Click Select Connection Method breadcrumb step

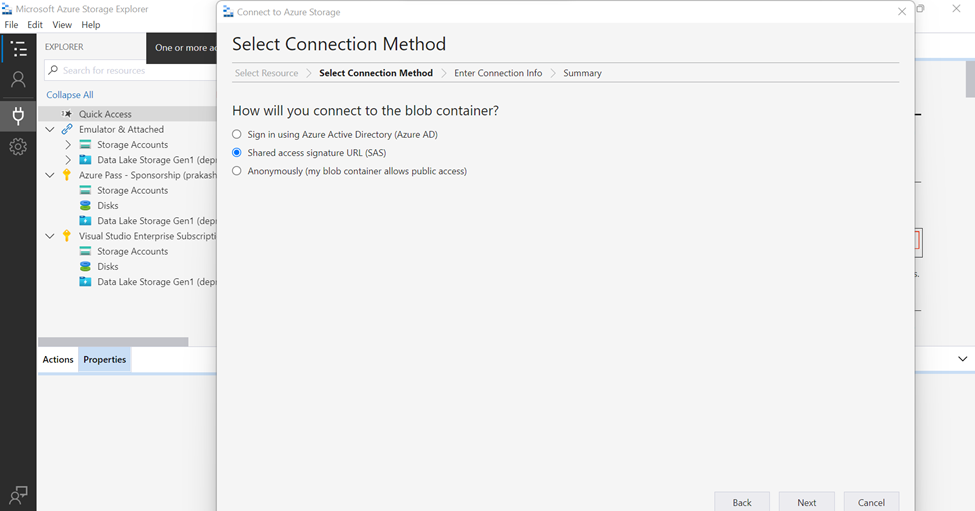(376, 73)
